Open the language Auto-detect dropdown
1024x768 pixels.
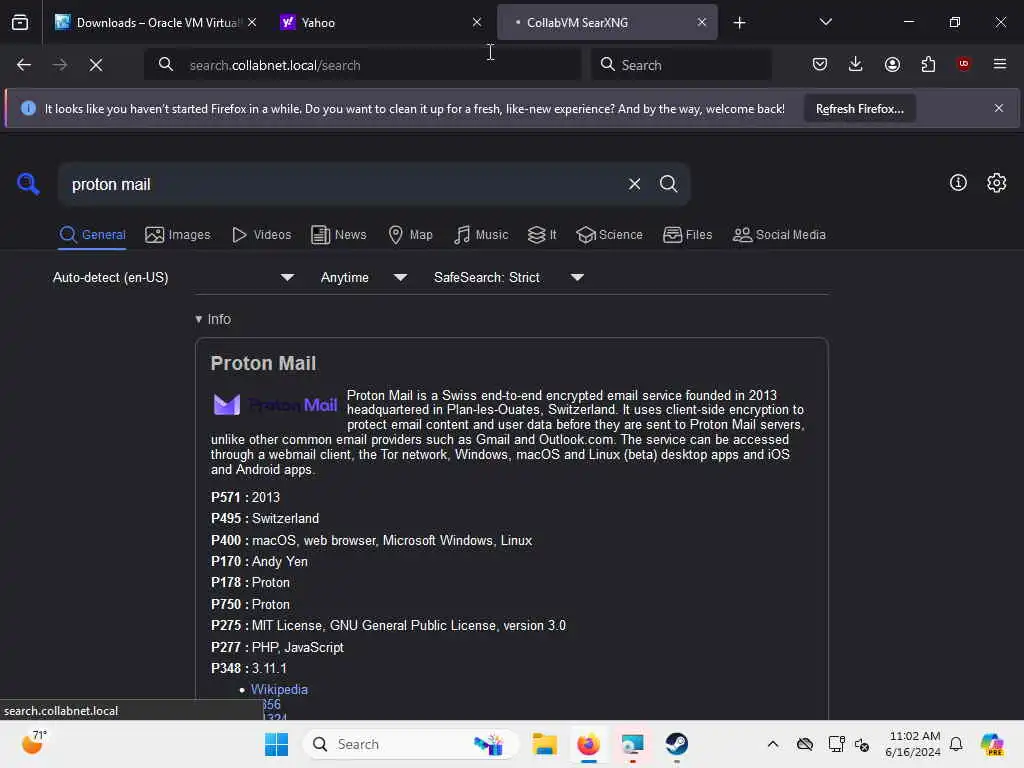[174, 278]
